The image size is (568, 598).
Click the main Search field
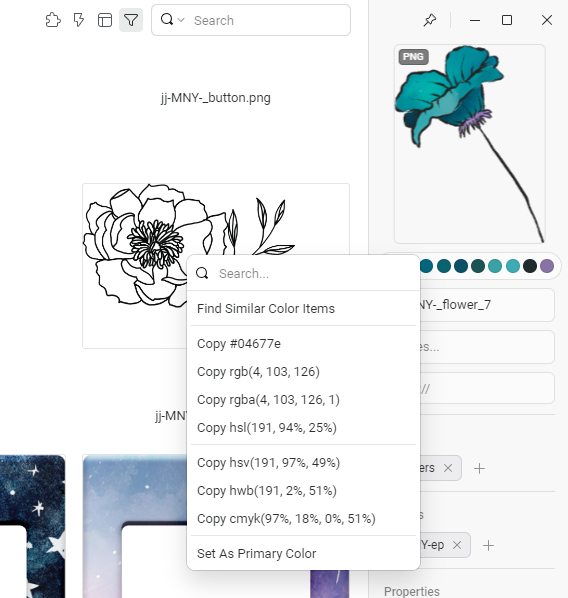(x=251, y=20)
